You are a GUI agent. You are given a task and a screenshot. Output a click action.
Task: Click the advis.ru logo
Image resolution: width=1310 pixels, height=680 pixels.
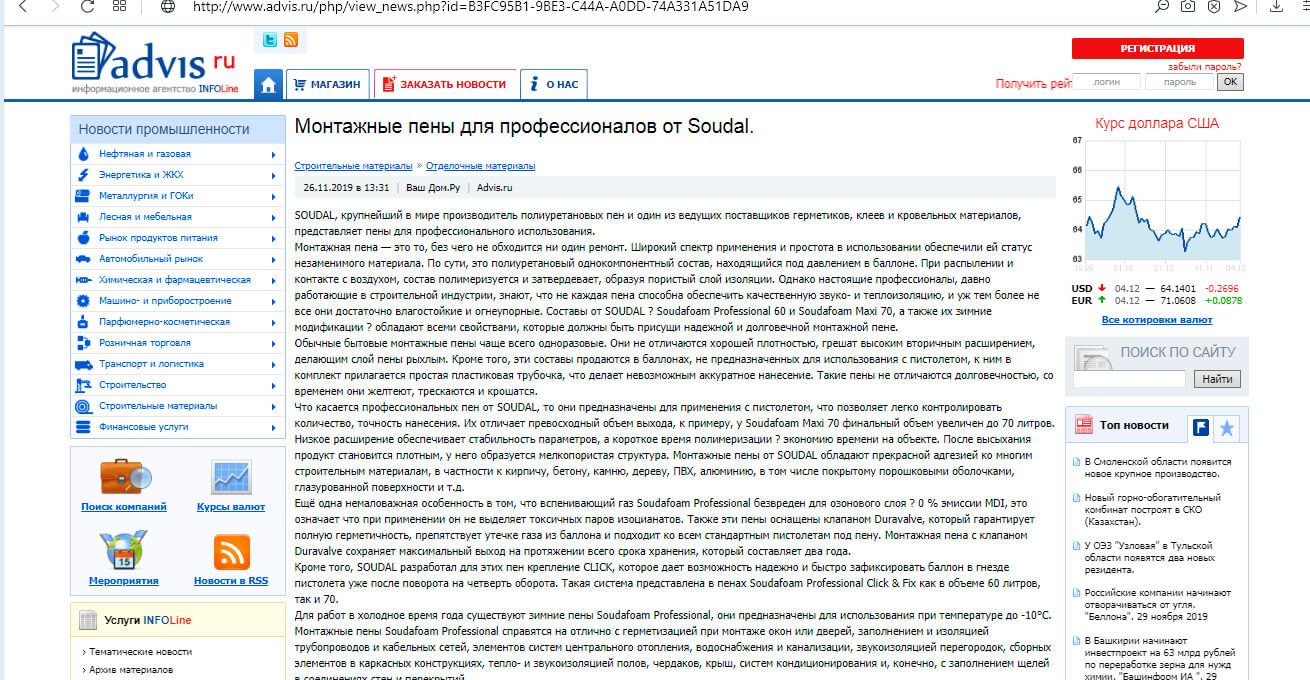point(154,64)
